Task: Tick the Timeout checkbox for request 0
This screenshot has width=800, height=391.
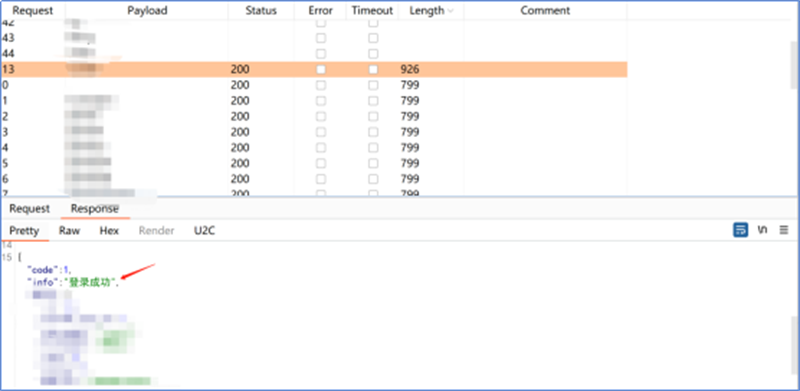Action: (373, 85)
